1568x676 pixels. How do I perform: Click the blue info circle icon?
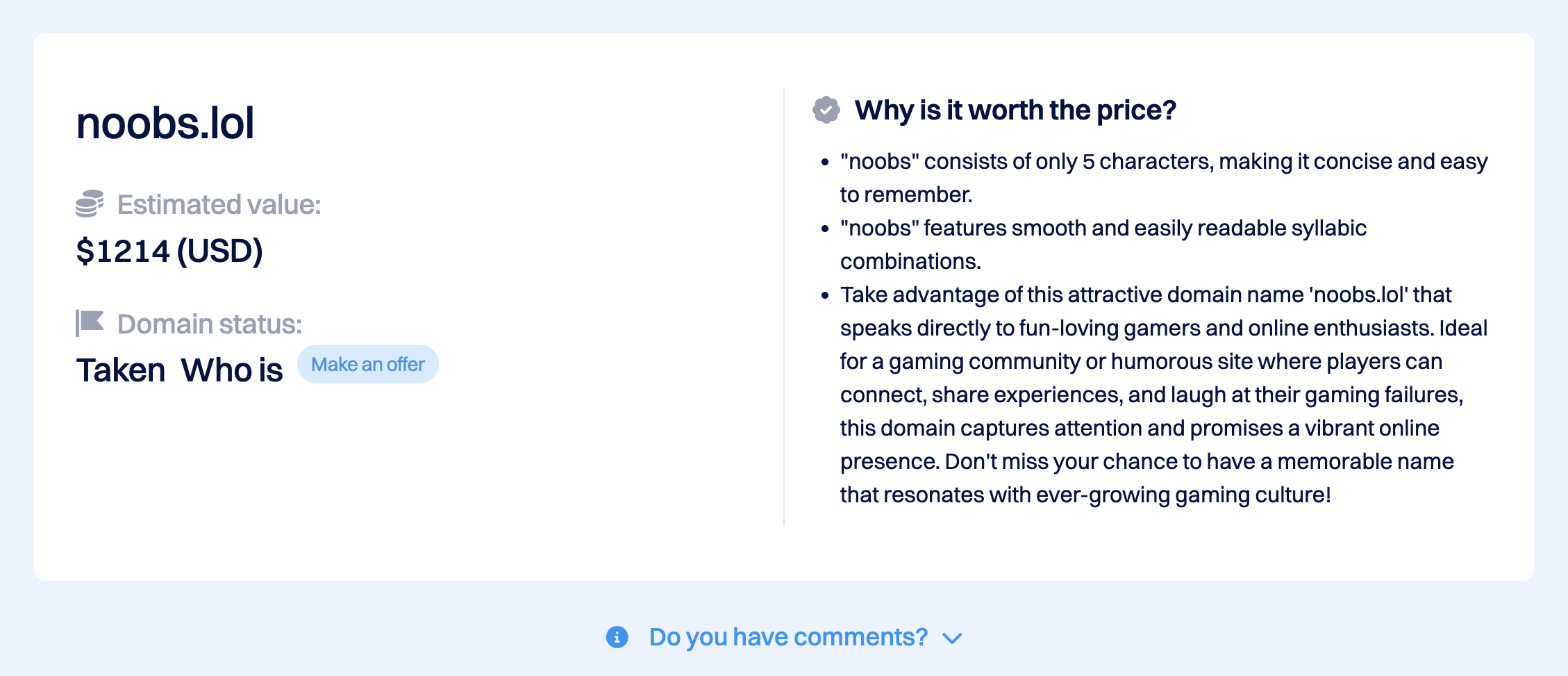pyautogui.click(x=617, y=636)
